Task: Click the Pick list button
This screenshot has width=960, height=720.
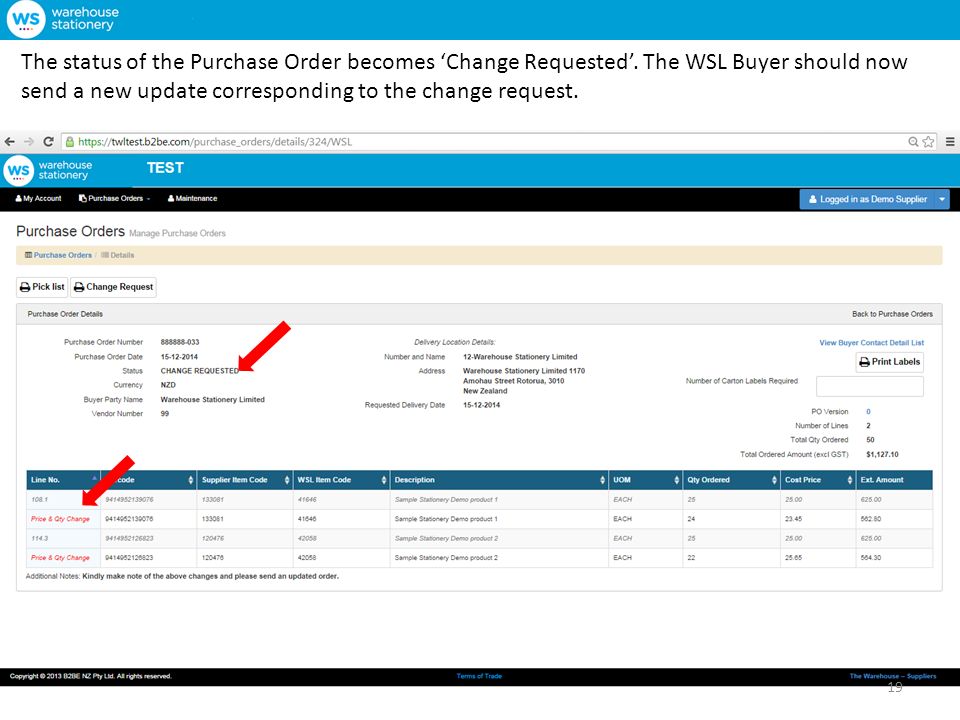Action: (x=42, y=287)
